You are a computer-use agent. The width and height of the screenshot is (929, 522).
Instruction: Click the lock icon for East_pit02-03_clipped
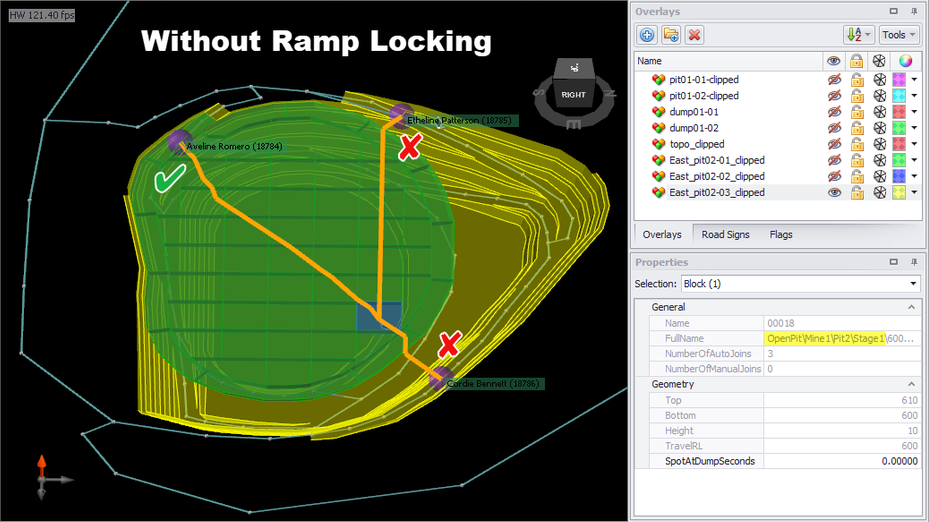[857, 193]
